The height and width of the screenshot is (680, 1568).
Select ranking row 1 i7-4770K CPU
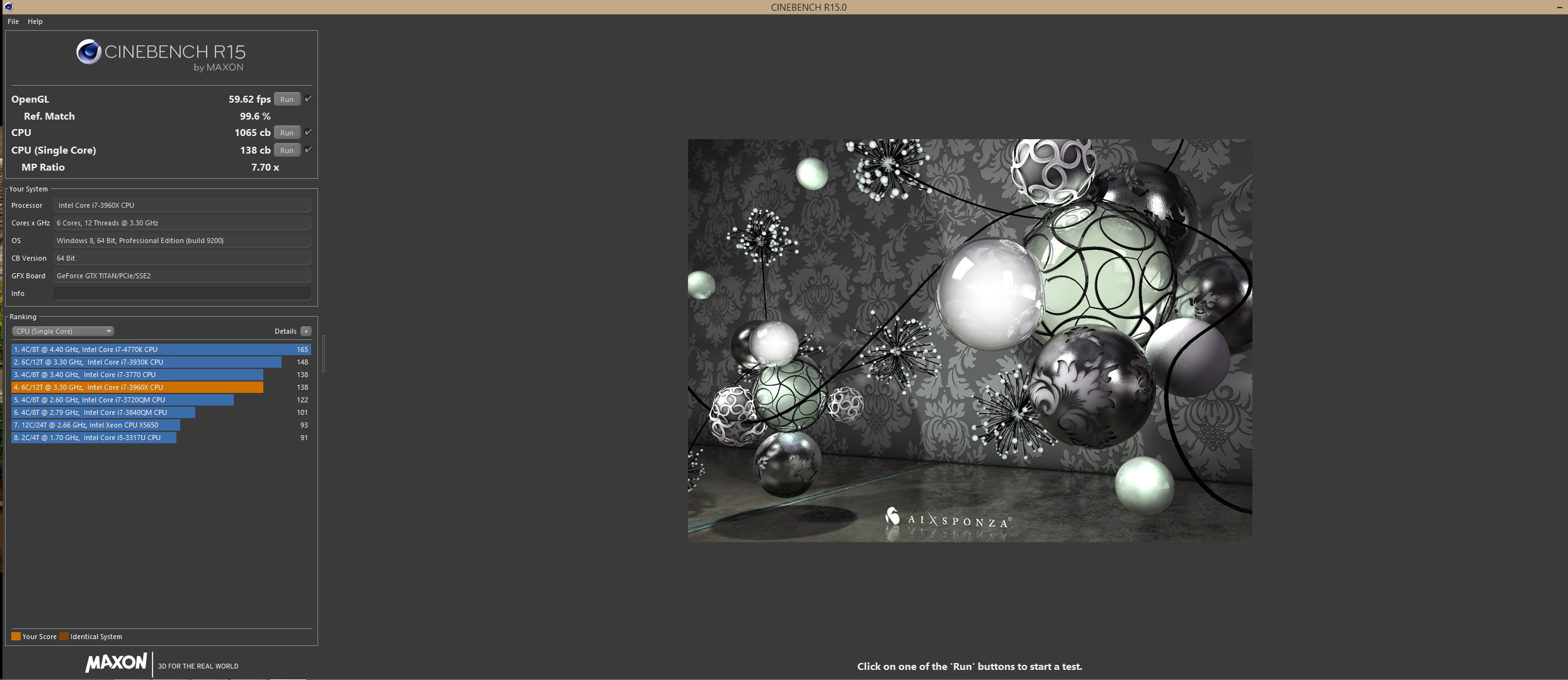(x=161, y=349)
